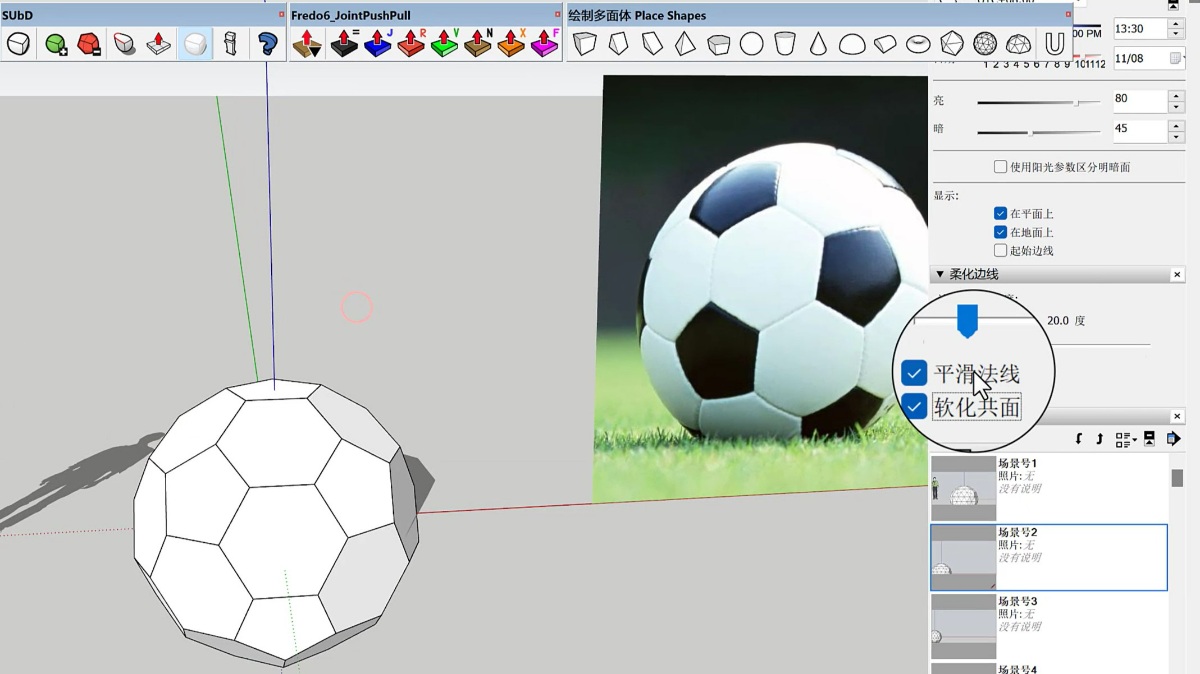Move scene down arrow in scenes toolbar
The image size is (1200, 674).
click(x=1079, y=439)
